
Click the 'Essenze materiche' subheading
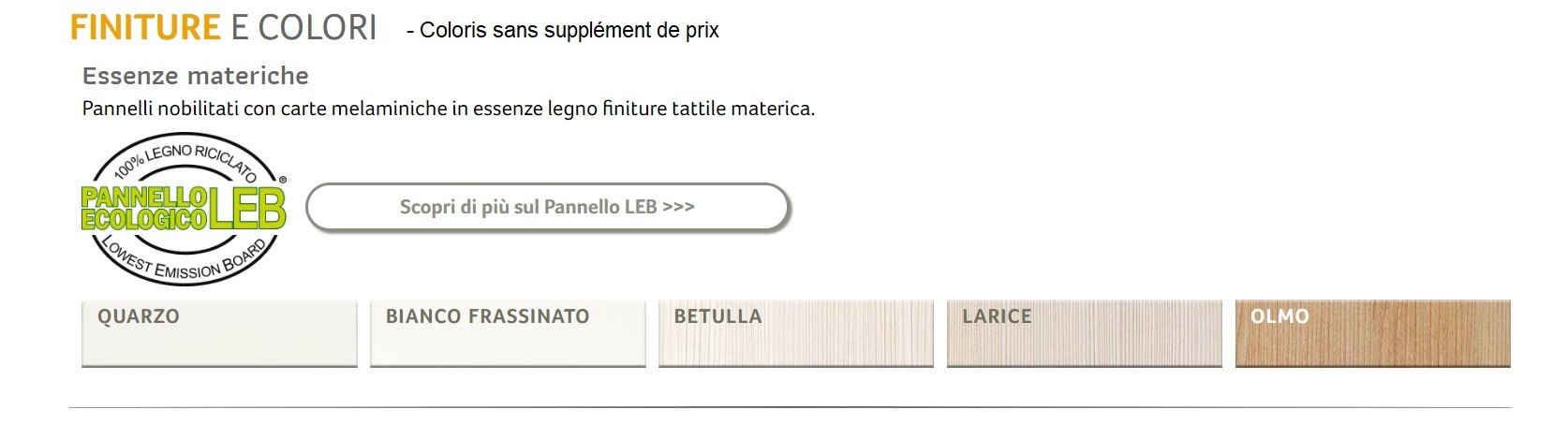[196, 76]
